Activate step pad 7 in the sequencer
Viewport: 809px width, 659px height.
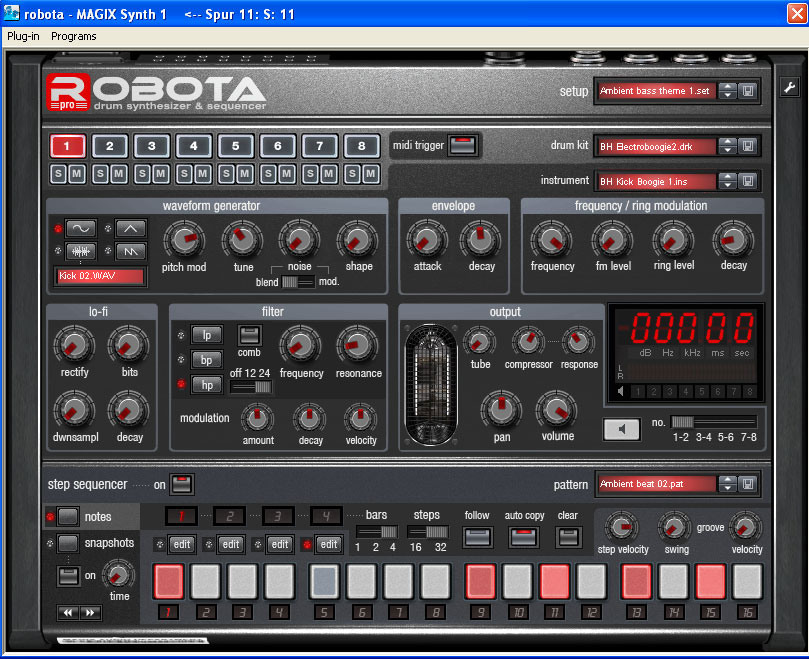[x=398, y=581]
